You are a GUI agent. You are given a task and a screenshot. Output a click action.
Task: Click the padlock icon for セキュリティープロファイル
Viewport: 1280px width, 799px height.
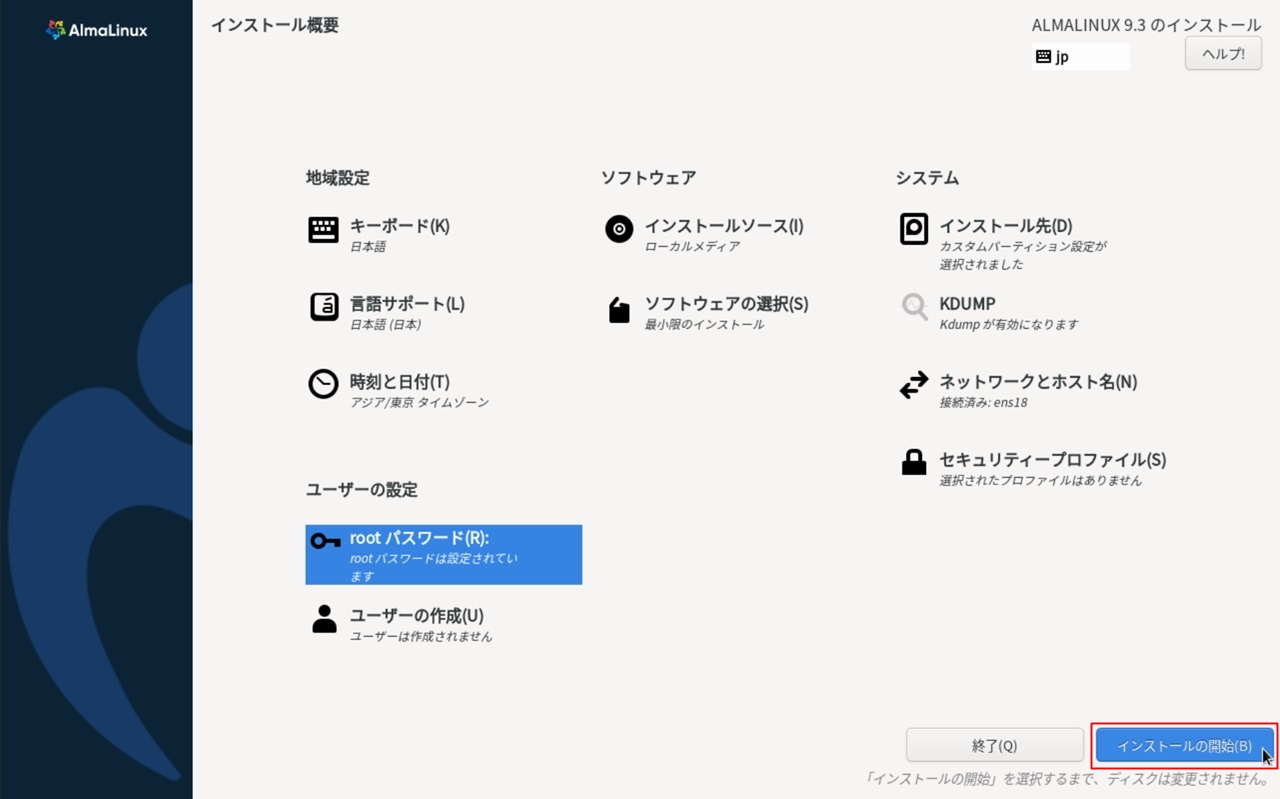tap(914, 462)
